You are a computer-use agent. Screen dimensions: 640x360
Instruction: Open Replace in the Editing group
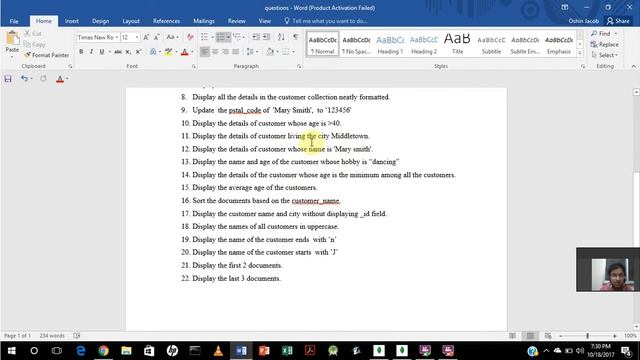click(604, 44)
